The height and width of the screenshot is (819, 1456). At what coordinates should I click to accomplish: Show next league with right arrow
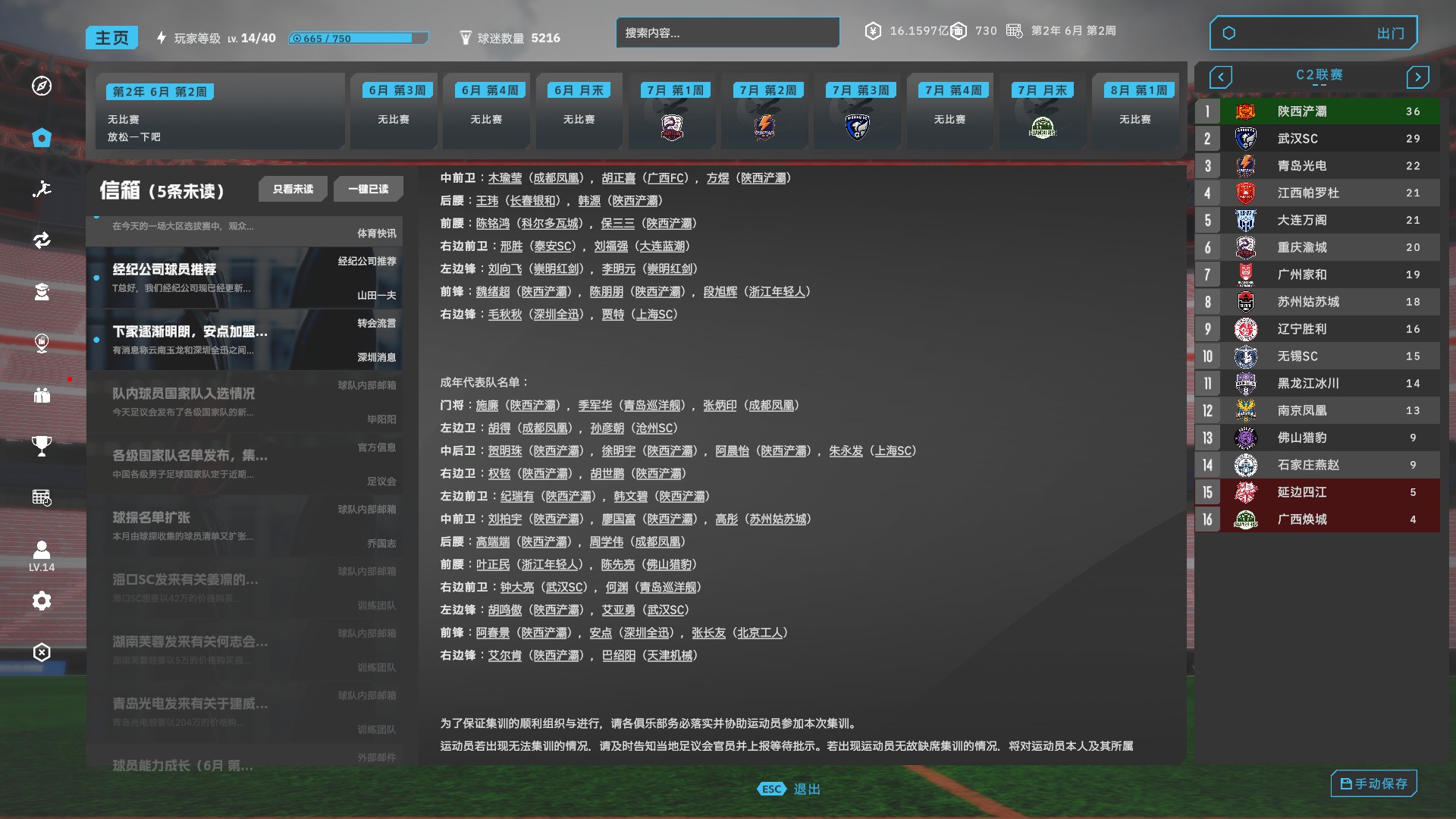click(x=1417, y=77)
